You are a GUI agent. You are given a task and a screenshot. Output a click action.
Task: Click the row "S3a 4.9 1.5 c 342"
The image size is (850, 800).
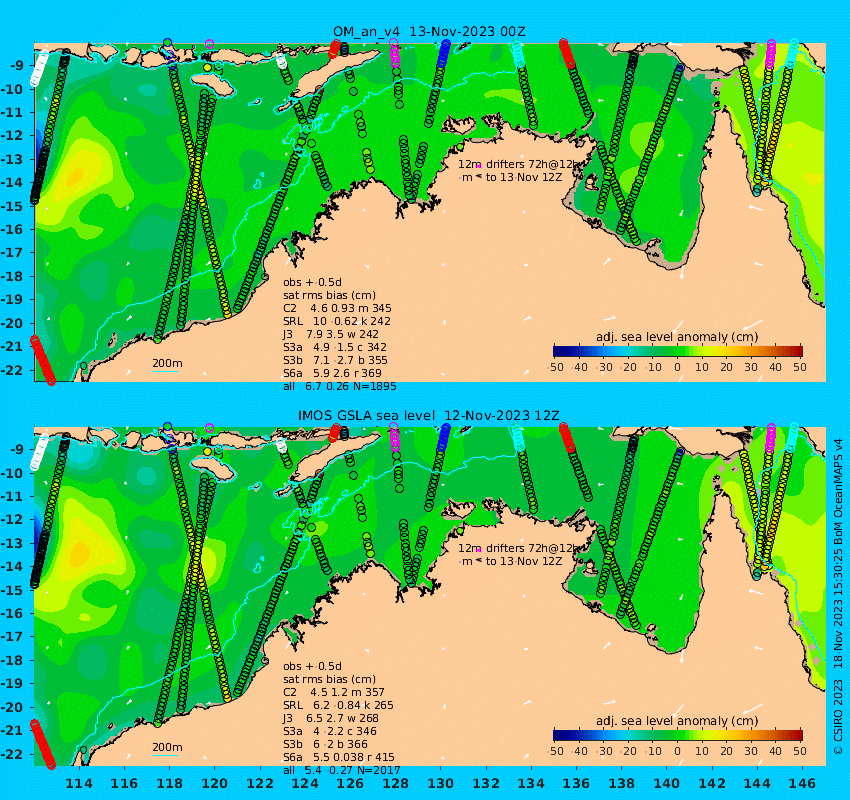click(x=335, y=347)
